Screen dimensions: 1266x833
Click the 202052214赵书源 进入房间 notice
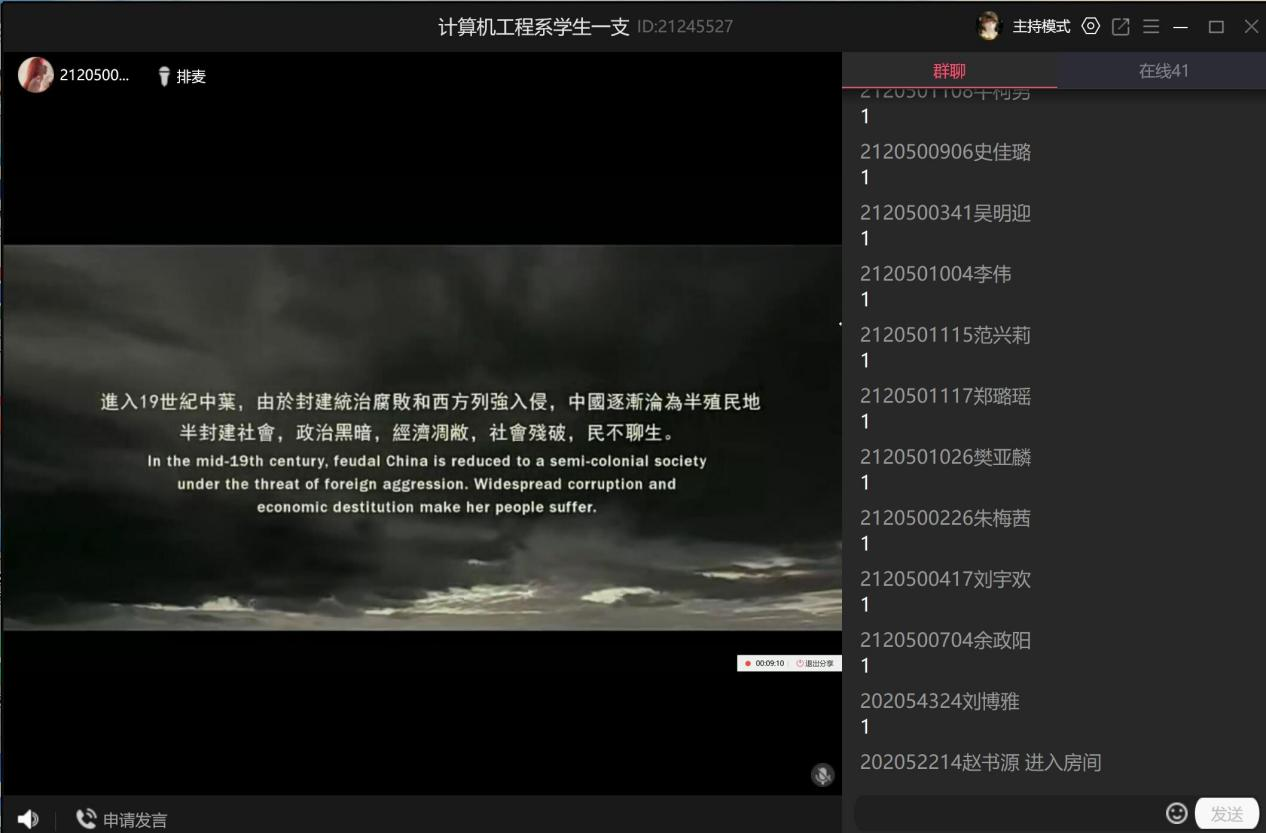[x=980, y=762]
